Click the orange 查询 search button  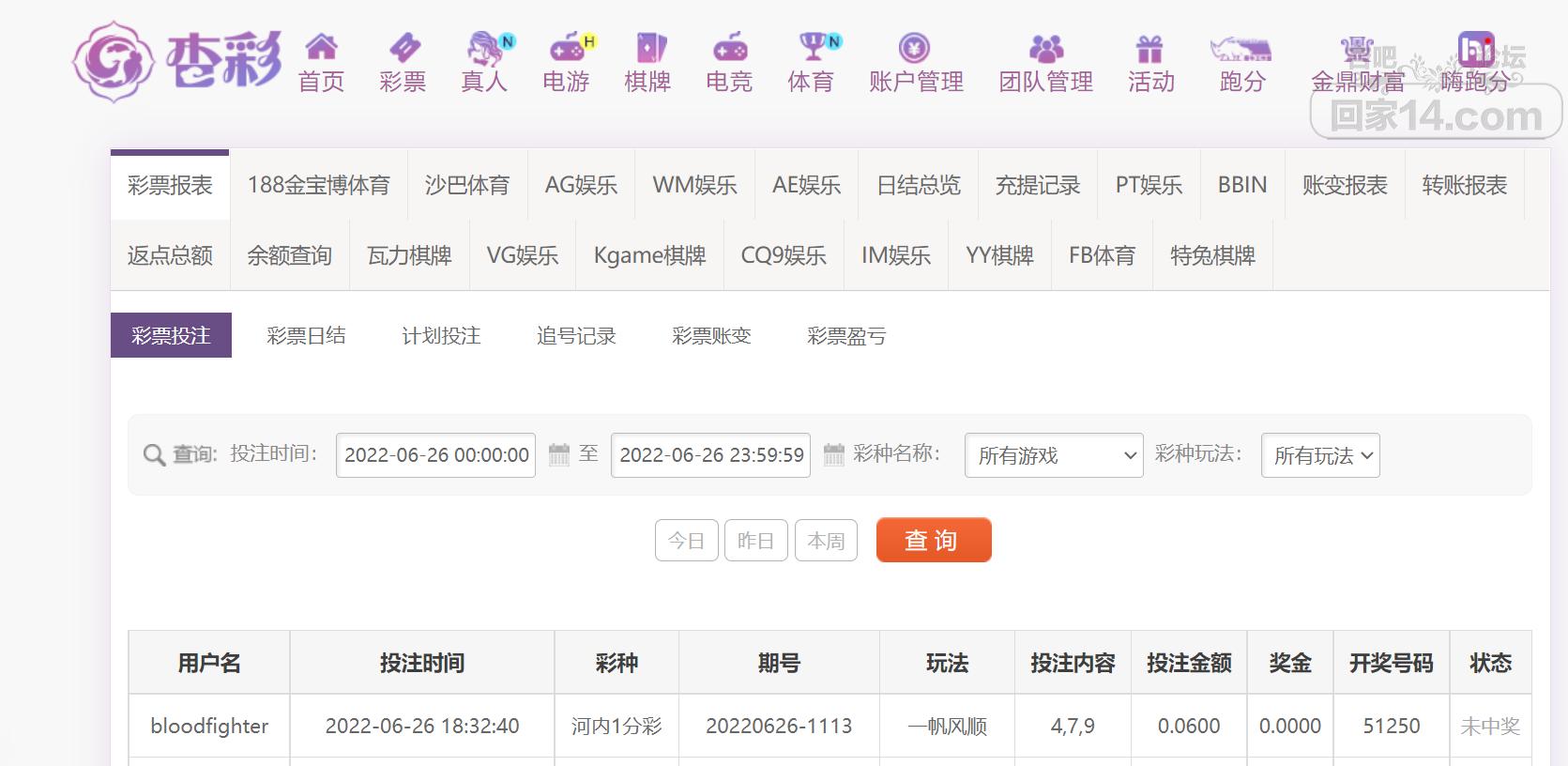(934, 540)
